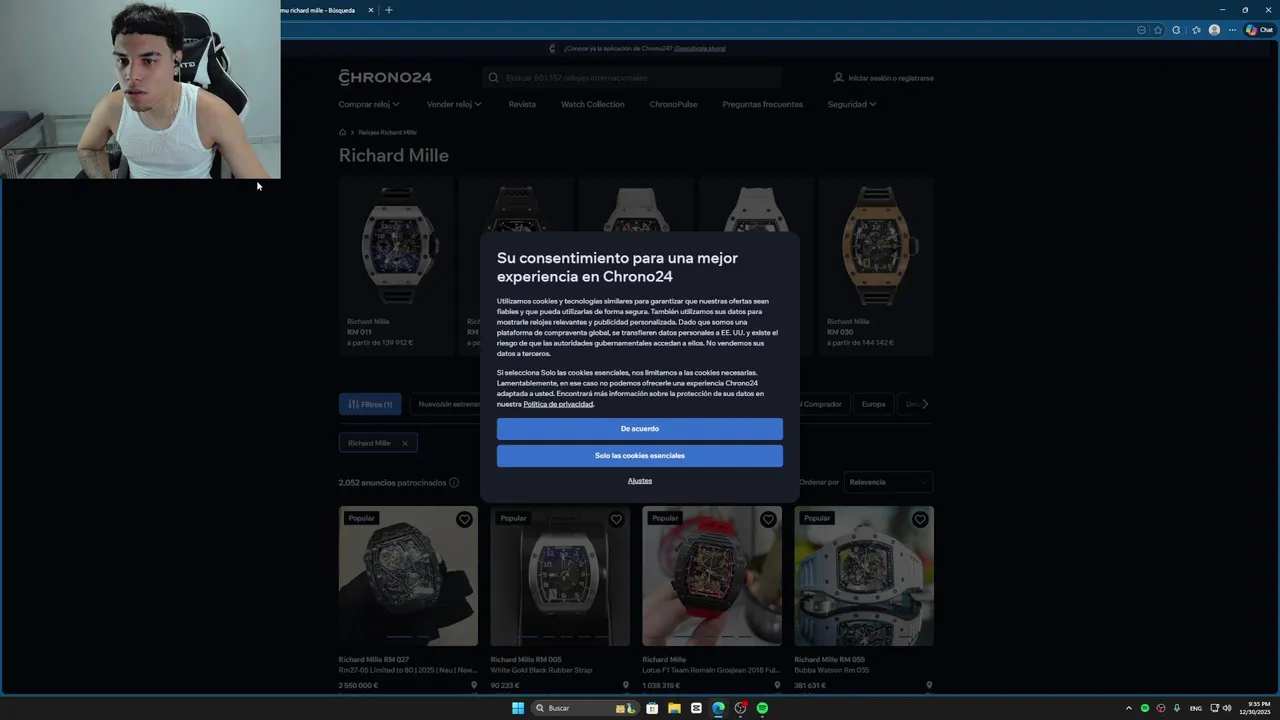Click the breadcrumb home icon

click(x=343, y=132)
